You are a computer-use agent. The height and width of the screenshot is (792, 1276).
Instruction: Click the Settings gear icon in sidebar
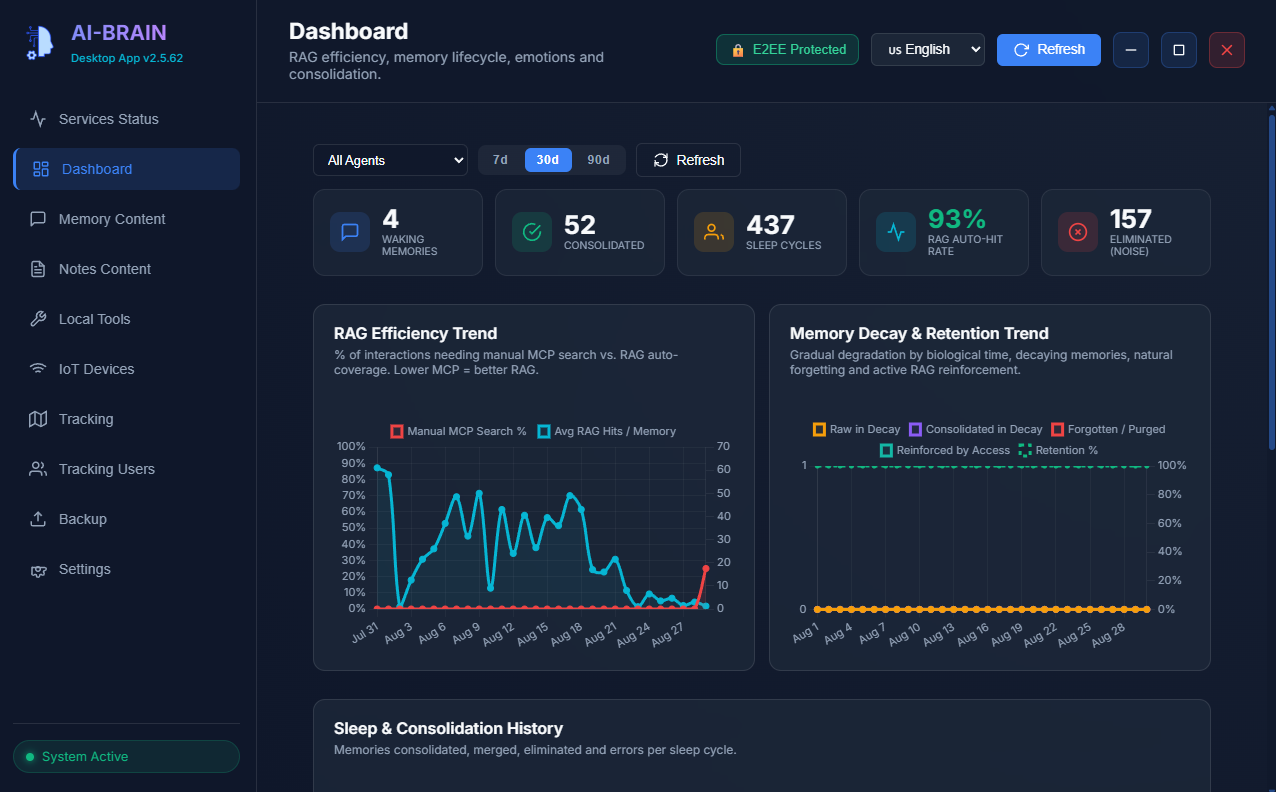[x=38, y=569]
